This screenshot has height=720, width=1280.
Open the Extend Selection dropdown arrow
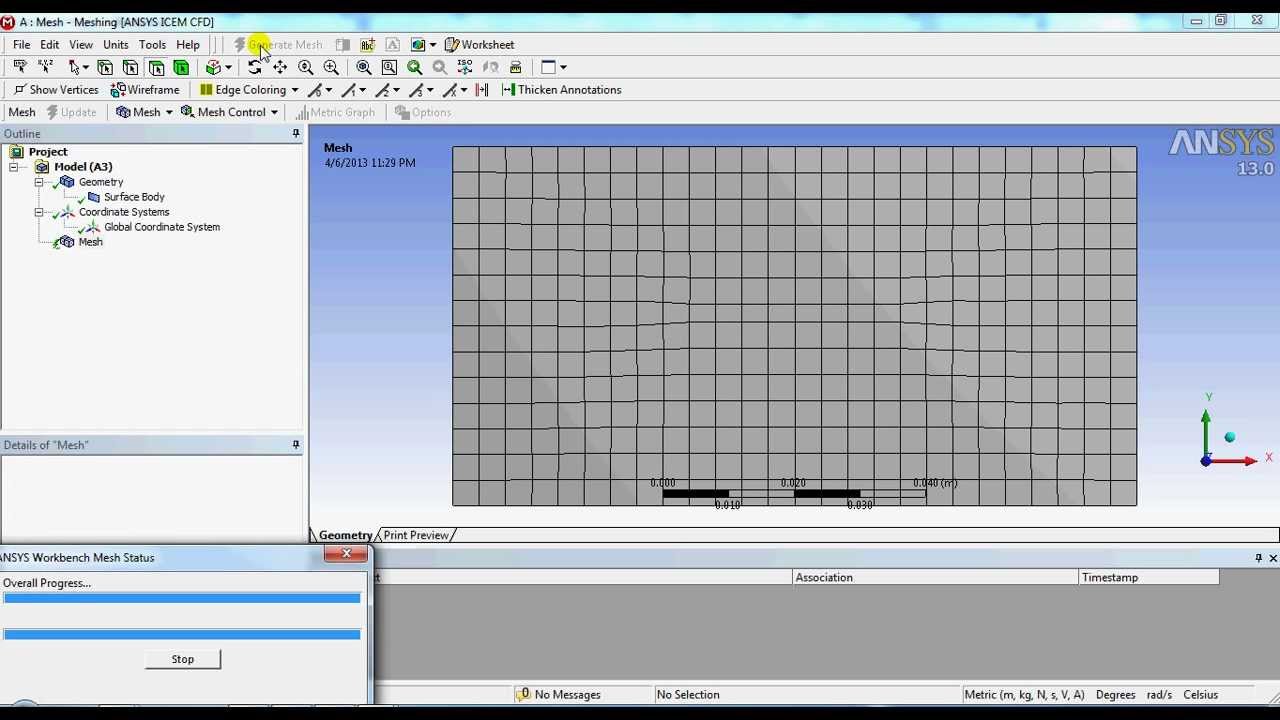[x=228, y=67]
